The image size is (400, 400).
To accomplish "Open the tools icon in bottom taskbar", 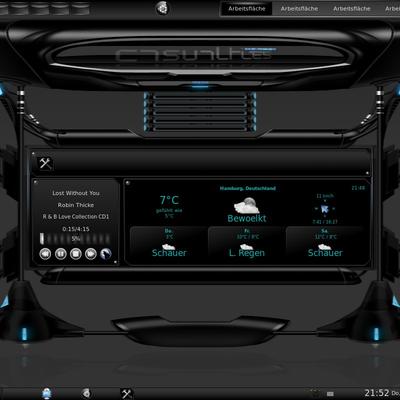I will click(x=126, y=394).
